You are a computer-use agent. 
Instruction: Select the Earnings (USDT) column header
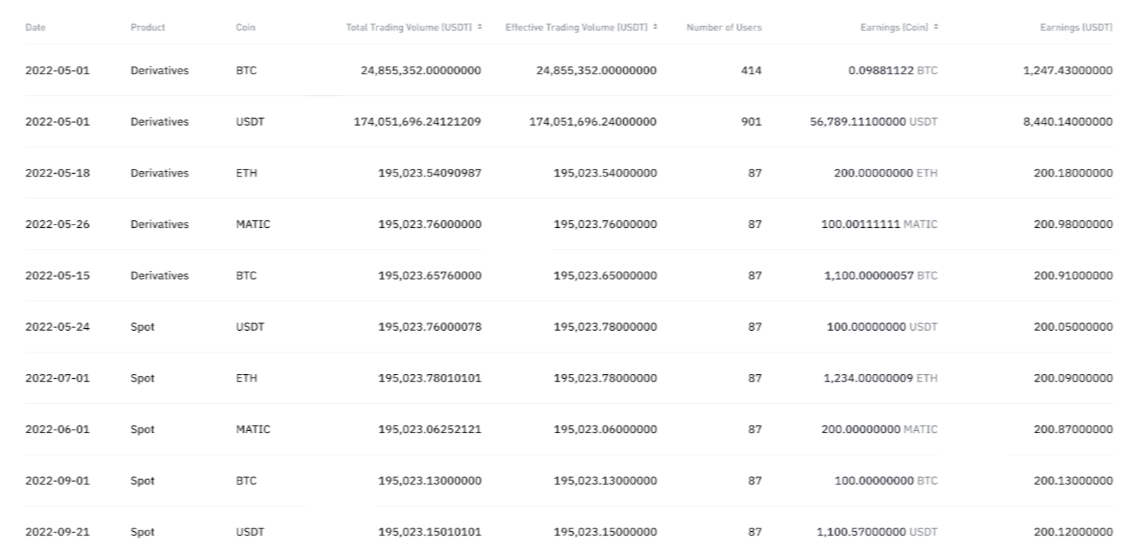[1076, 27]
